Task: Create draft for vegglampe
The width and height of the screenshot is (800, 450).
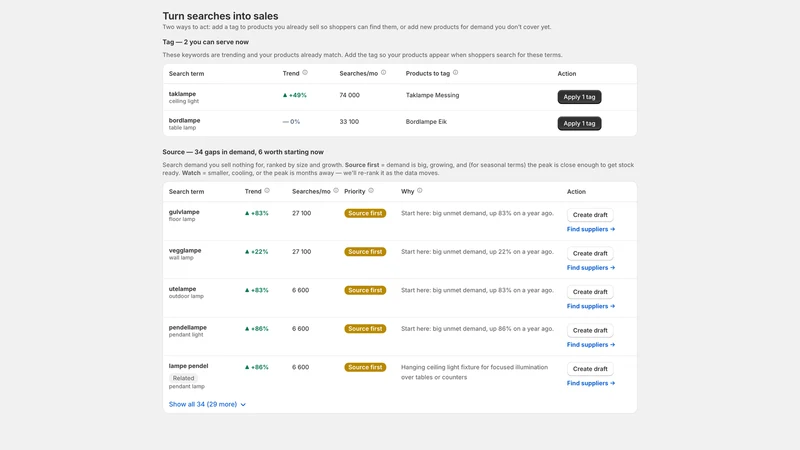Action: coord(590,253)
